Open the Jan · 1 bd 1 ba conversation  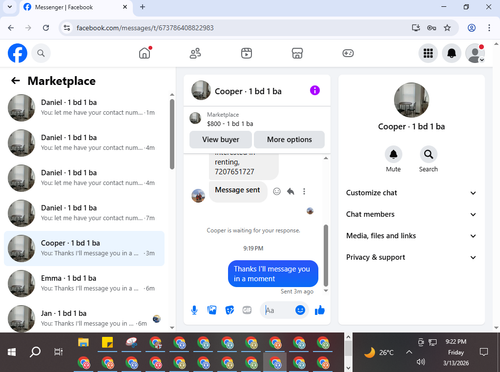[84, 318]
